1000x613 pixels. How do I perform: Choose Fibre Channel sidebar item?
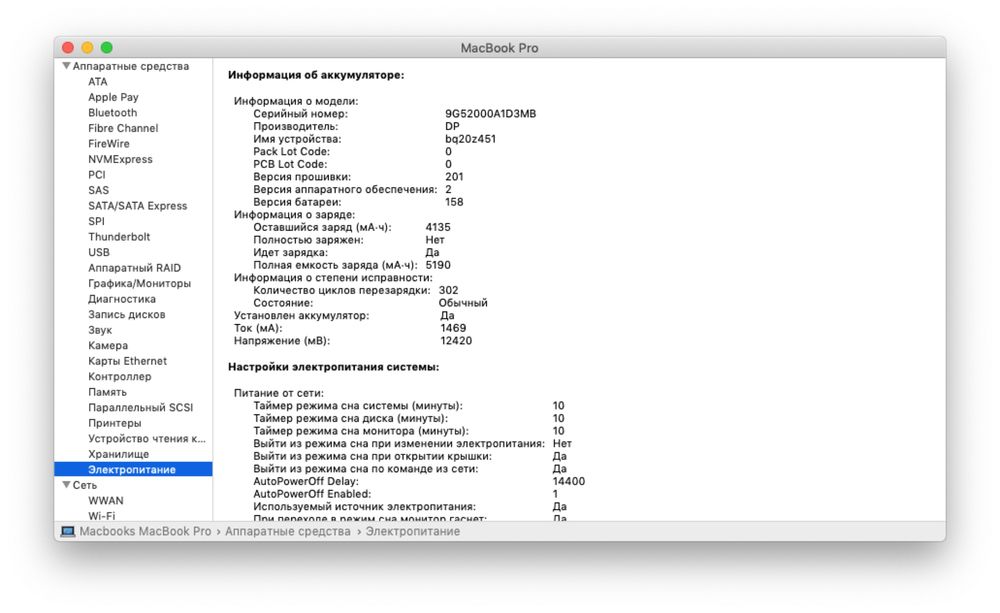pos(123,128)
